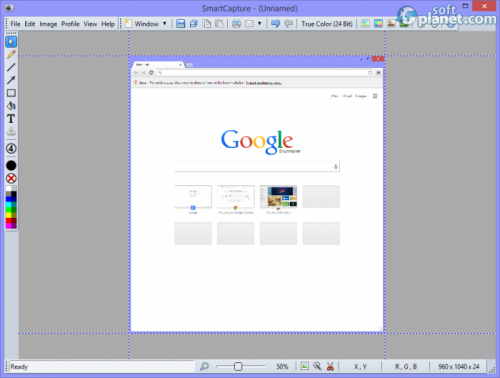Click the Ready status text
The image size is (500, 378).
(19, 367)
